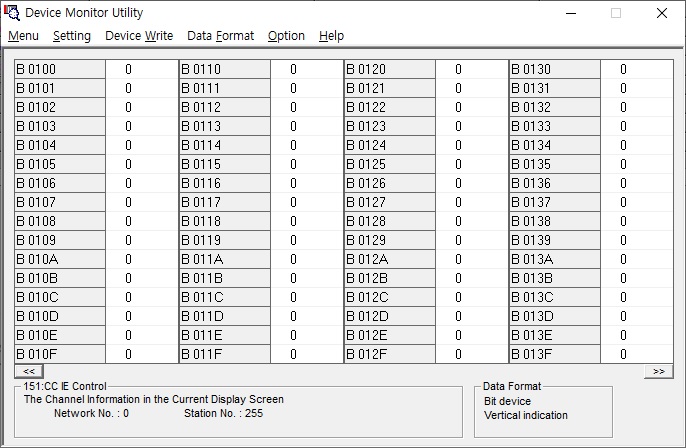Close the Device Monitor Utility window
Screen dimensions: 686x448
(662, 13)
